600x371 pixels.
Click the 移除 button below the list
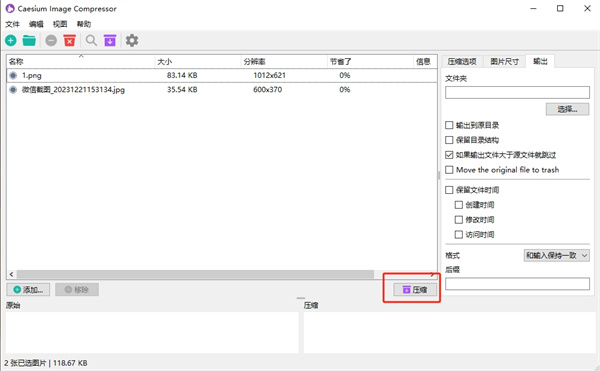pos(77,290)
